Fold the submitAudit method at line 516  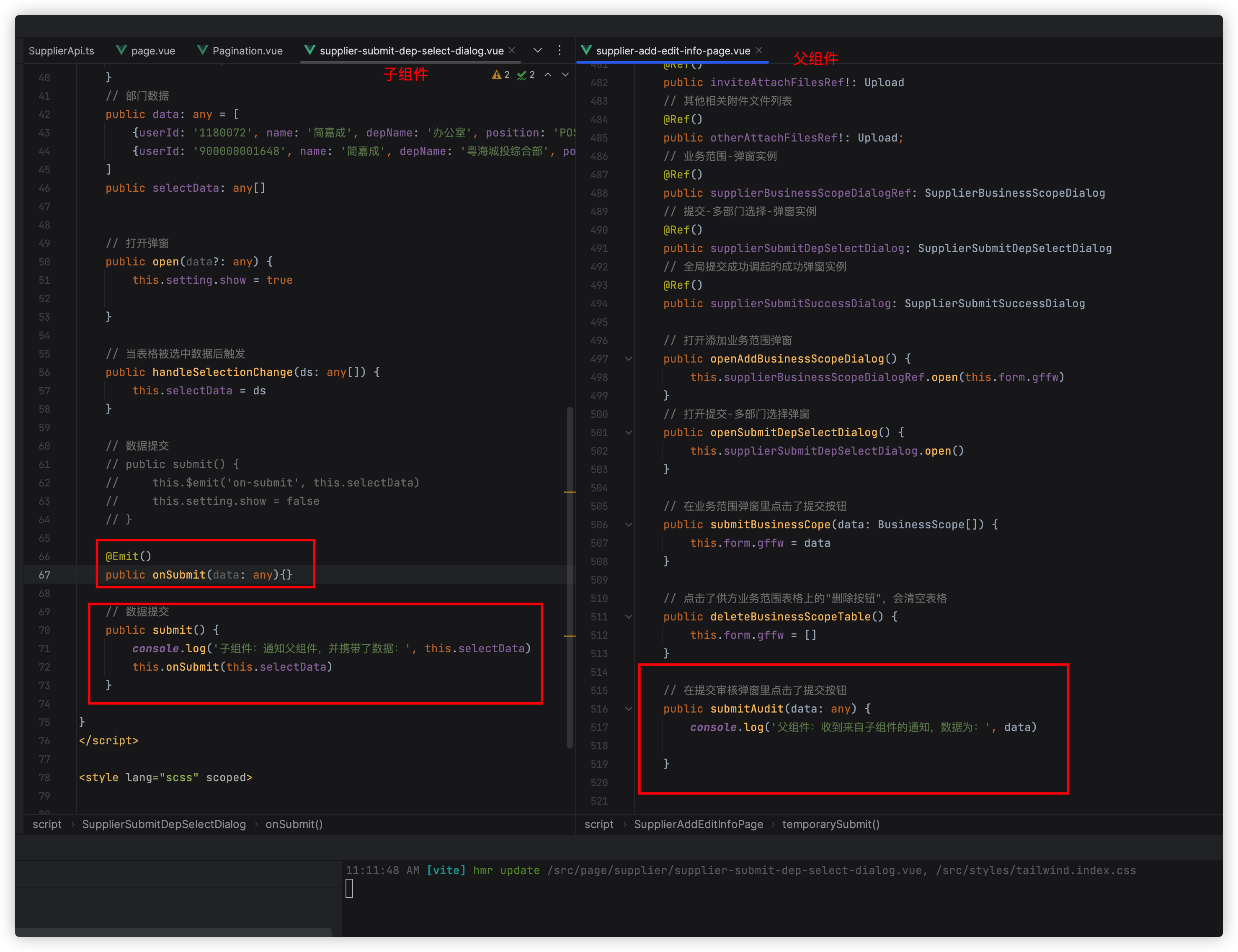click(628, 709)
